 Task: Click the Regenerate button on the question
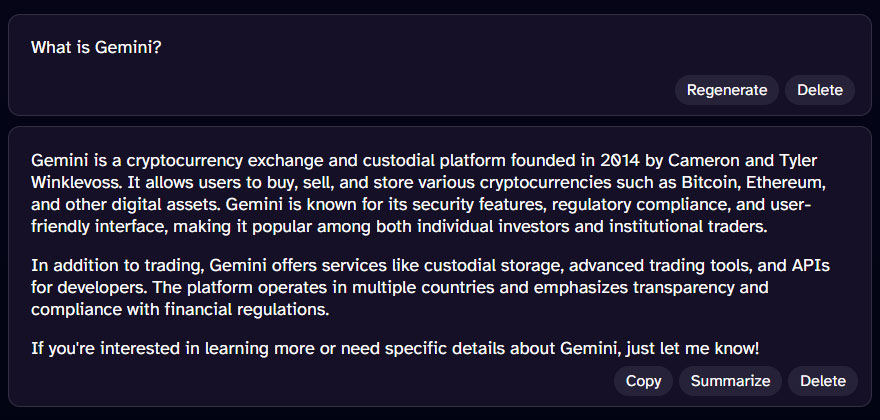[x=727, y=90]
